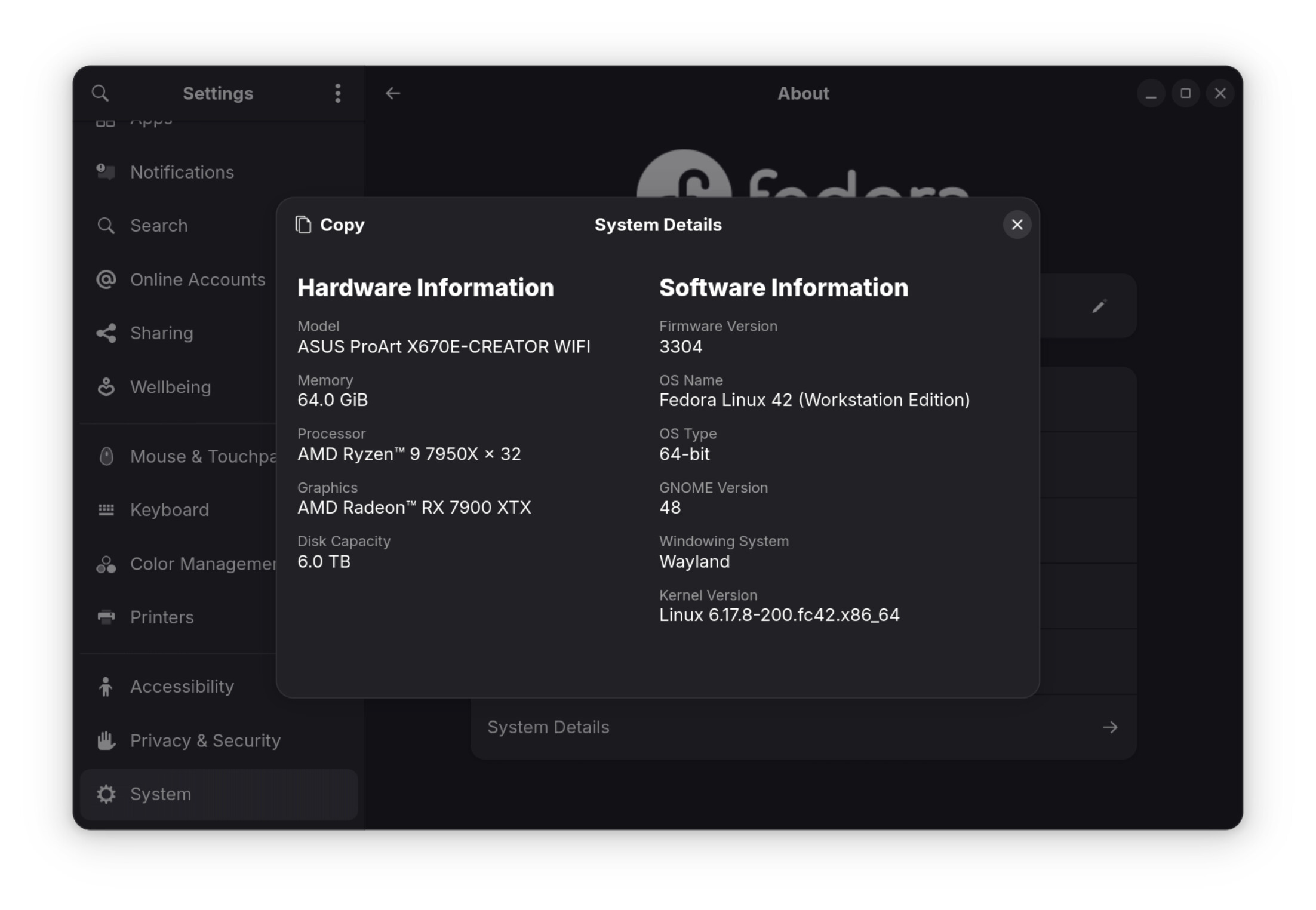The width and height of the screenshot is (1316, 910).
Task: Go back using the arrow button
Action: [x=392, y=93]
